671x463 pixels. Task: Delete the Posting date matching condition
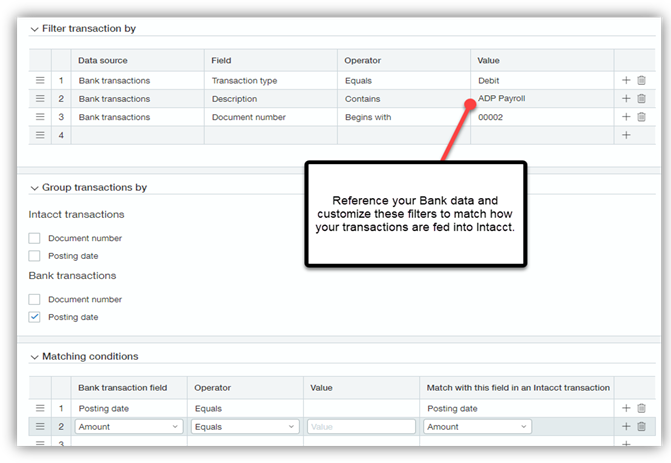click(x=641, y=408)
